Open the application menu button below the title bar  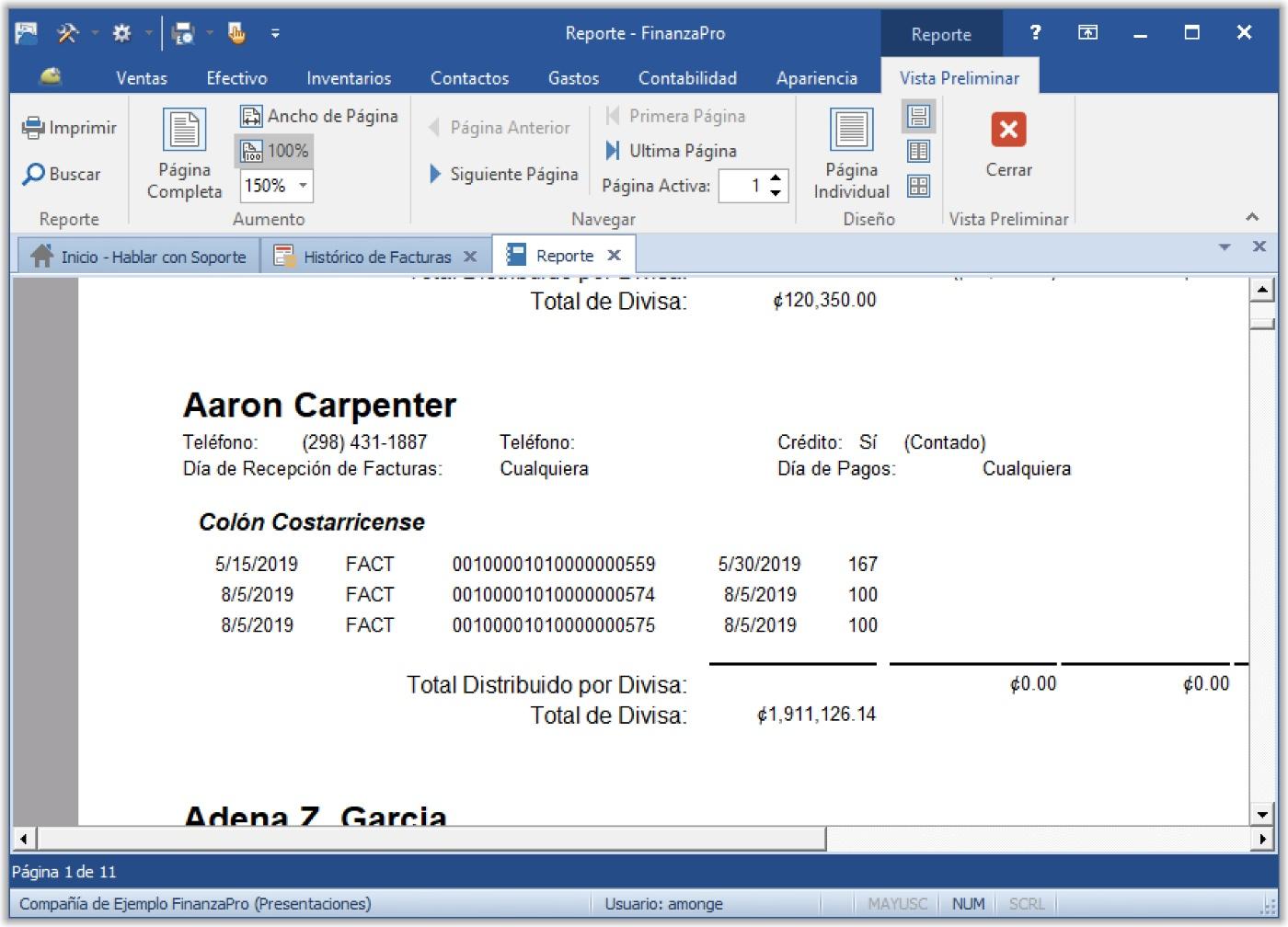click(x=51, y=77)
